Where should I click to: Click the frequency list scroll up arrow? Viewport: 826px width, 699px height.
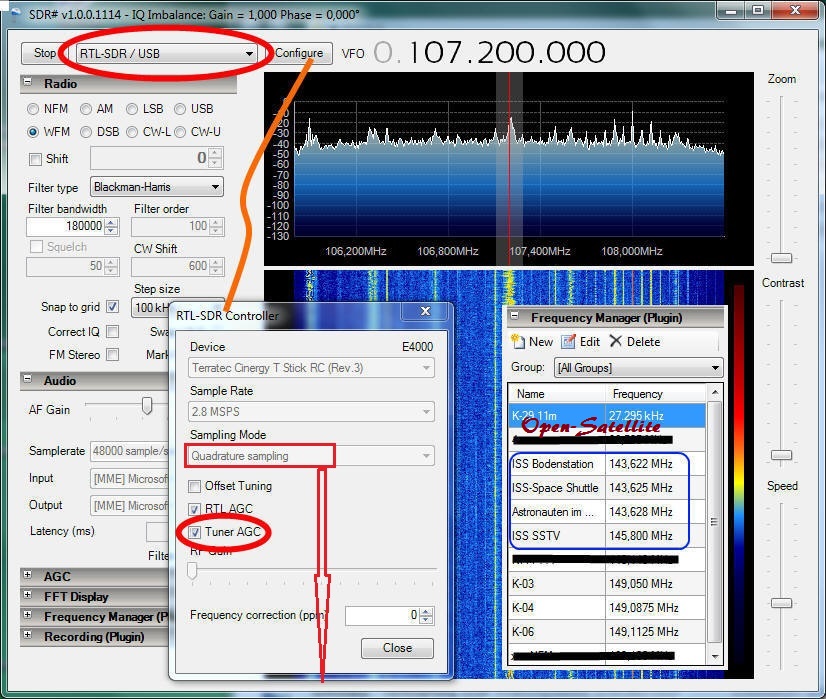click(x=715, y=392)
